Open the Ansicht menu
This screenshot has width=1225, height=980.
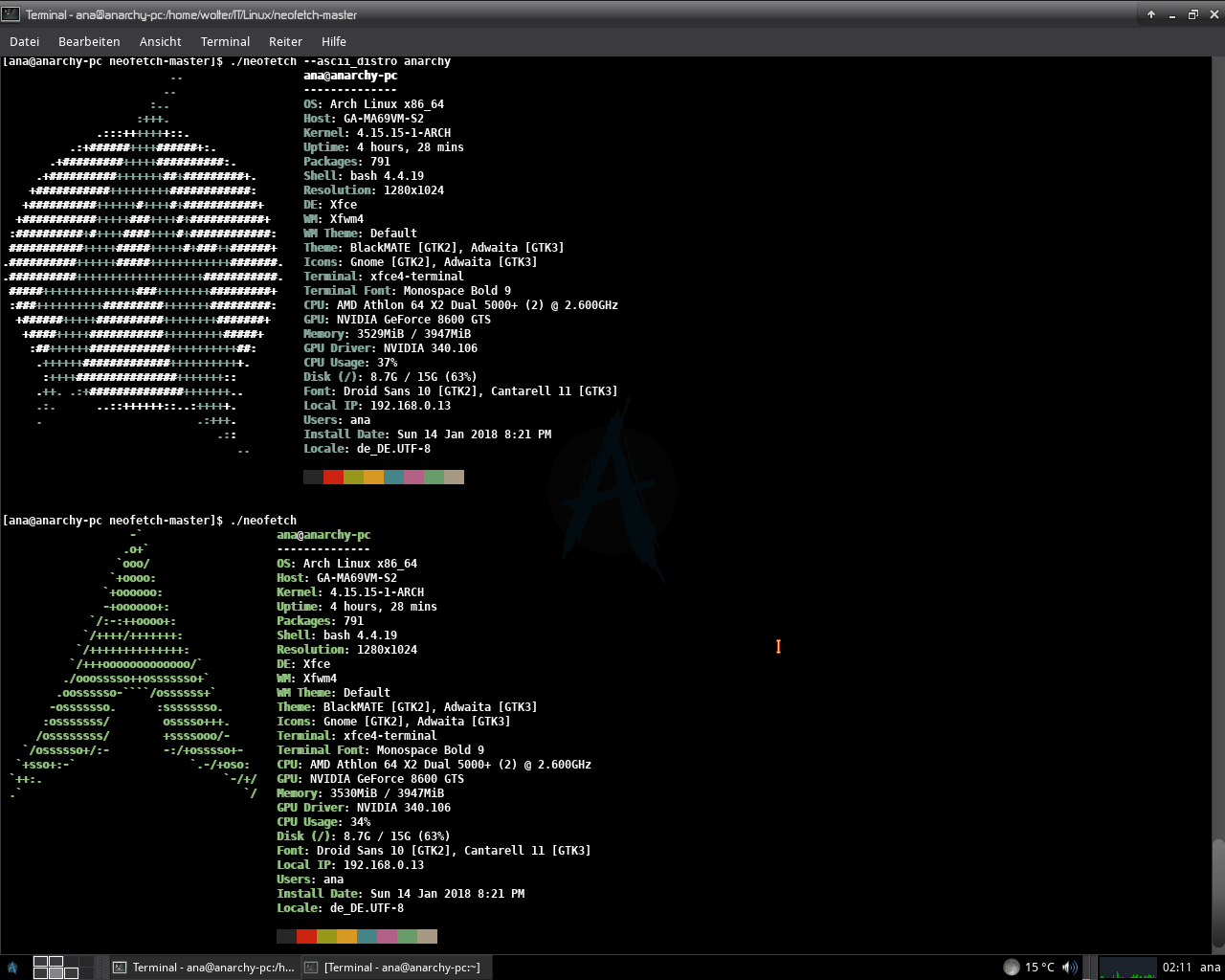(x=160, y=41)
